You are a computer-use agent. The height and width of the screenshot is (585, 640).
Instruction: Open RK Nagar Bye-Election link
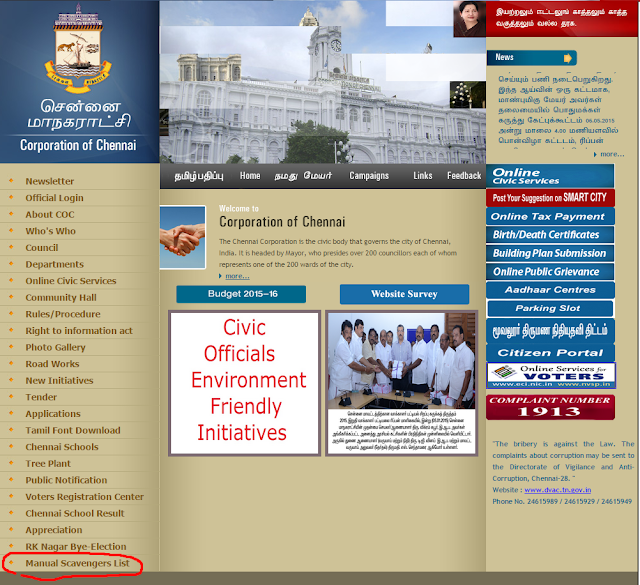pyautogui.click(x=76, y=547)
